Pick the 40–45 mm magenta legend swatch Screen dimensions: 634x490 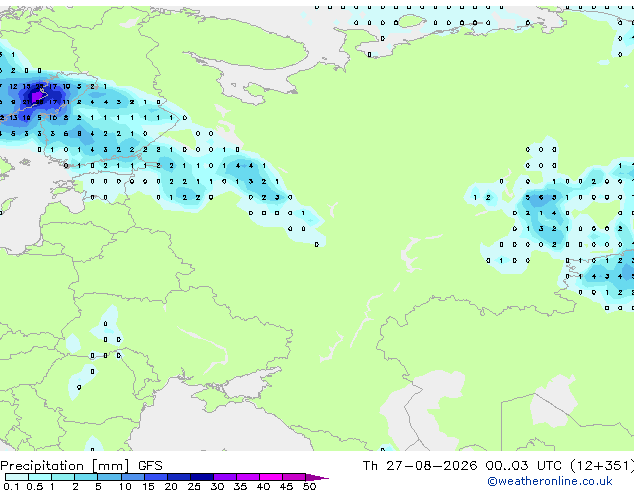(x=271, y=477)
